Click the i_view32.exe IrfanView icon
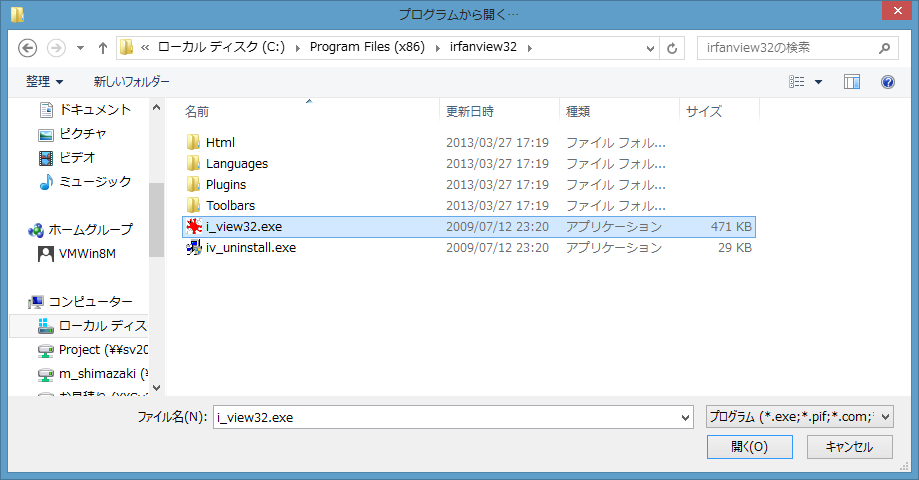The width and height of the screenshot is (919, 480). tap(194, 226)
